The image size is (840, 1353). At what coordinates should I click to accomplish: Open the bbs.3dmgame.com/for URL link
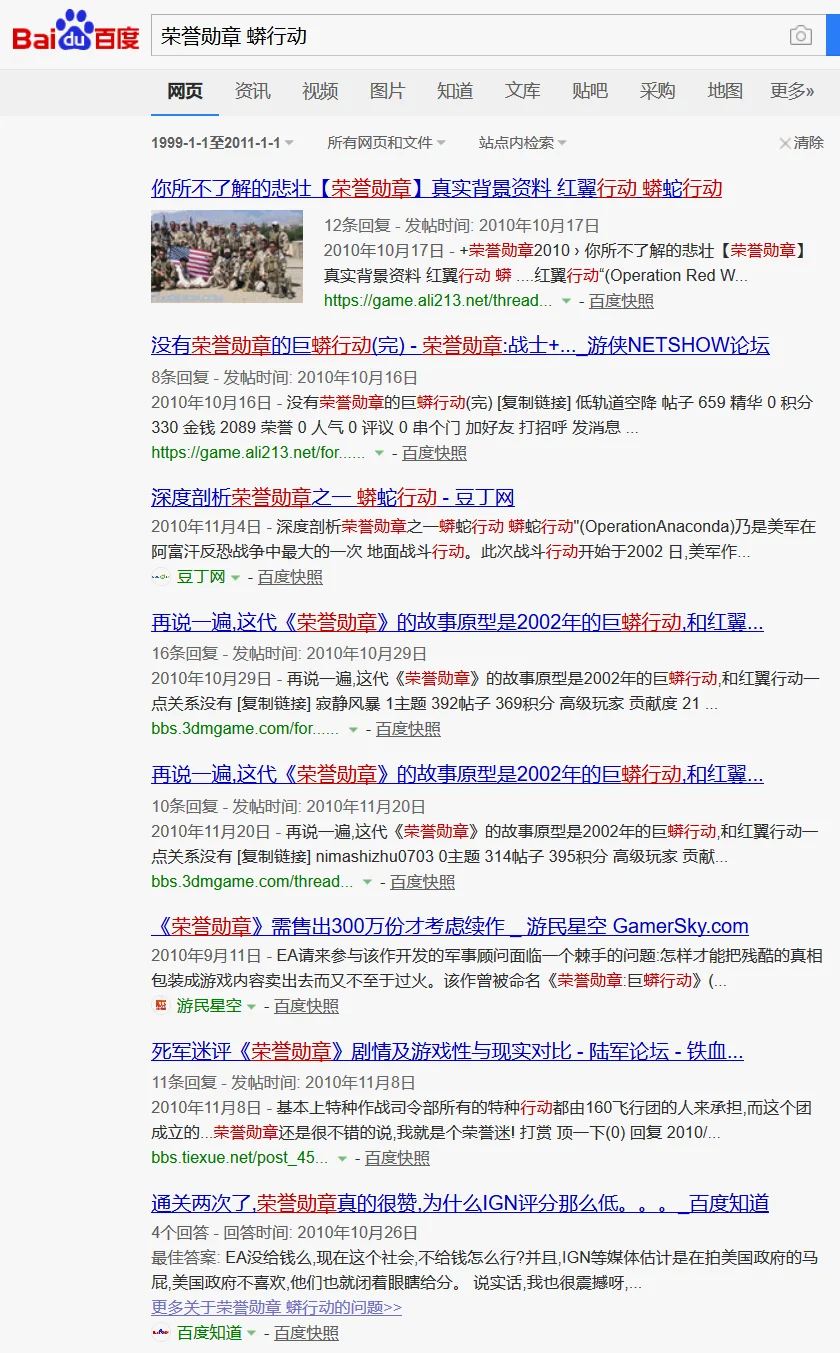tap(245, 728)
